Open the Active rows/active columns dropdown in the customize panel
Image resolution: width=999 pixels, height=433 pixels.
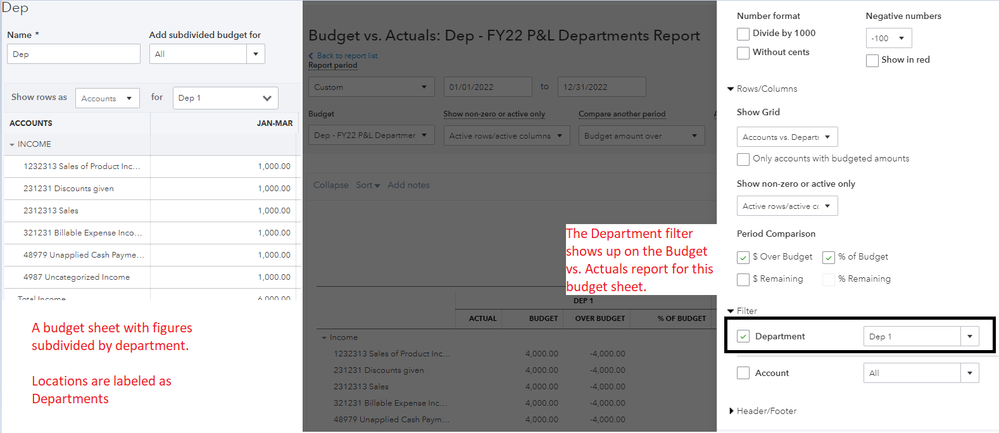(x=787, y=206)
